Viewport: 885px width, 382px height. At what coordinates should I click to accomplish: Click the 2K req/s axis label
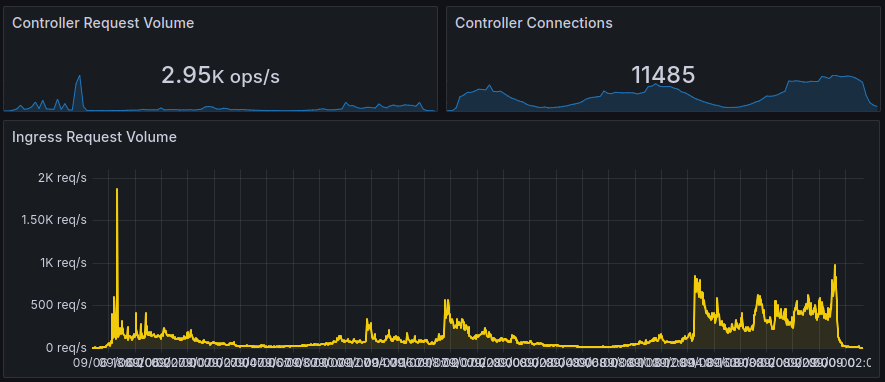[x=63, y=178]
